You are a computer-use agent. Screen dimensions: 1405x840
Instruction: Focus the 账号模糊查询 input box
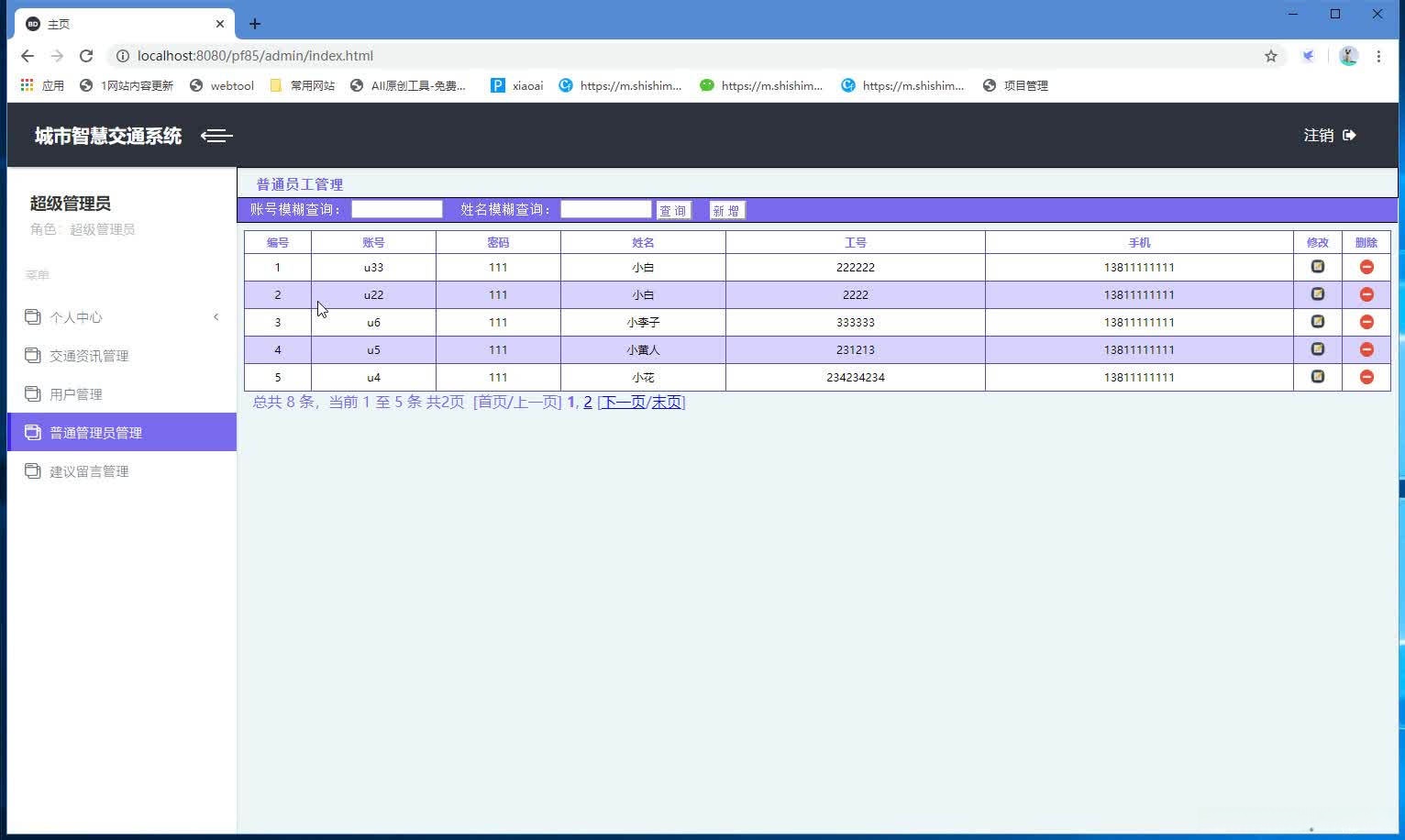pos(397,209)
